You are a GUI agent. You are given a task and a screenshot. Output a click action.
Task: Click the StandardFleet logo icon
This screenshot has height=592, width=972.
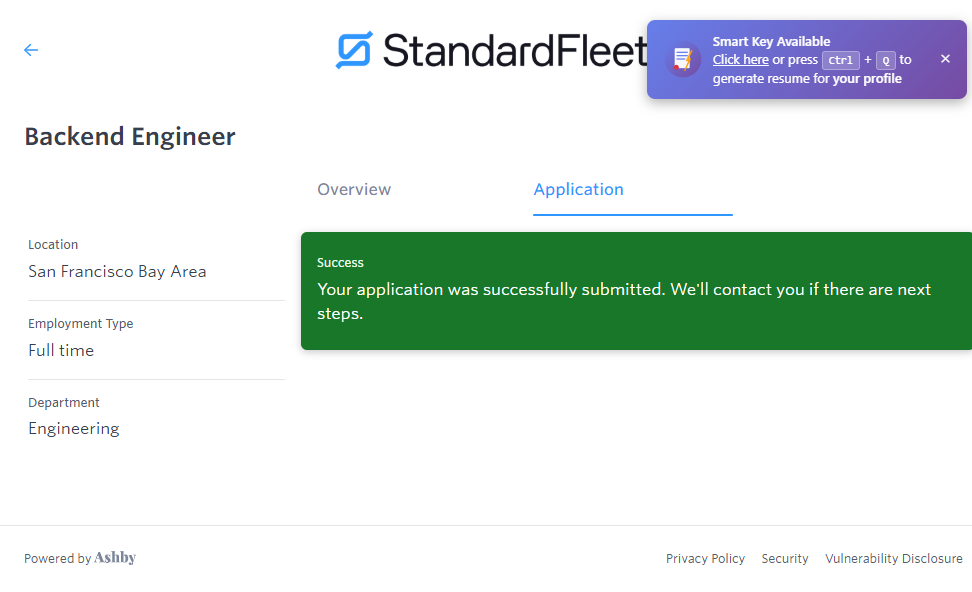coord(354,50)
